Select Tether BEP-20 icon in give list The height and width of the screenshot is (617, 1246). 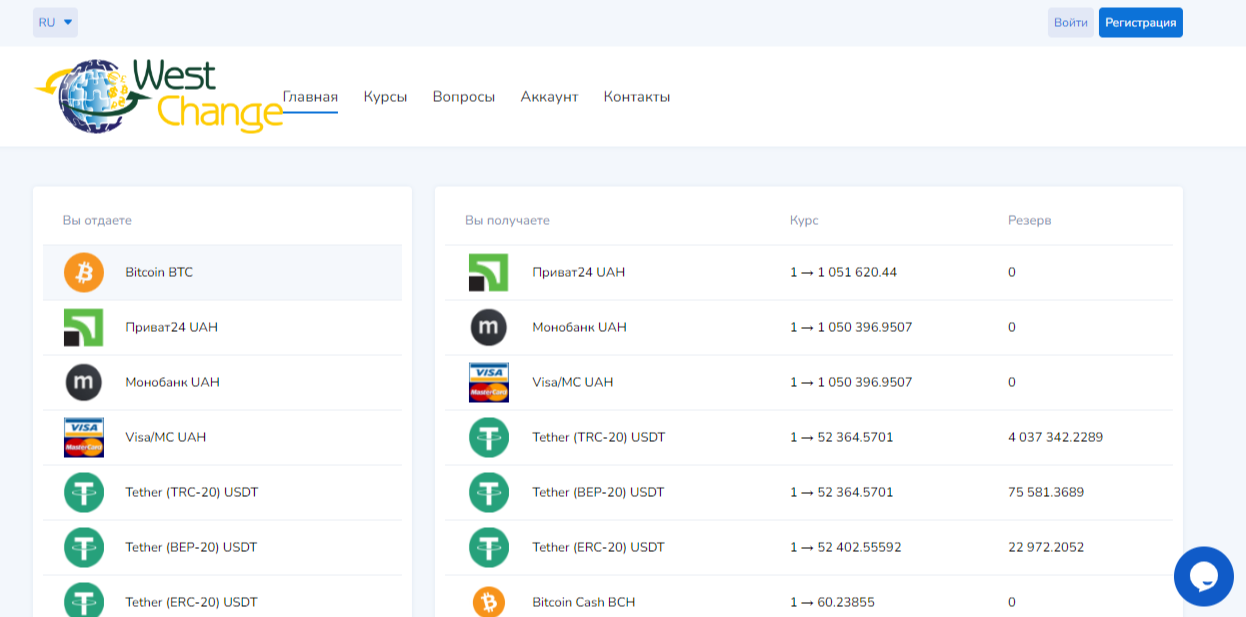[84, 547]
